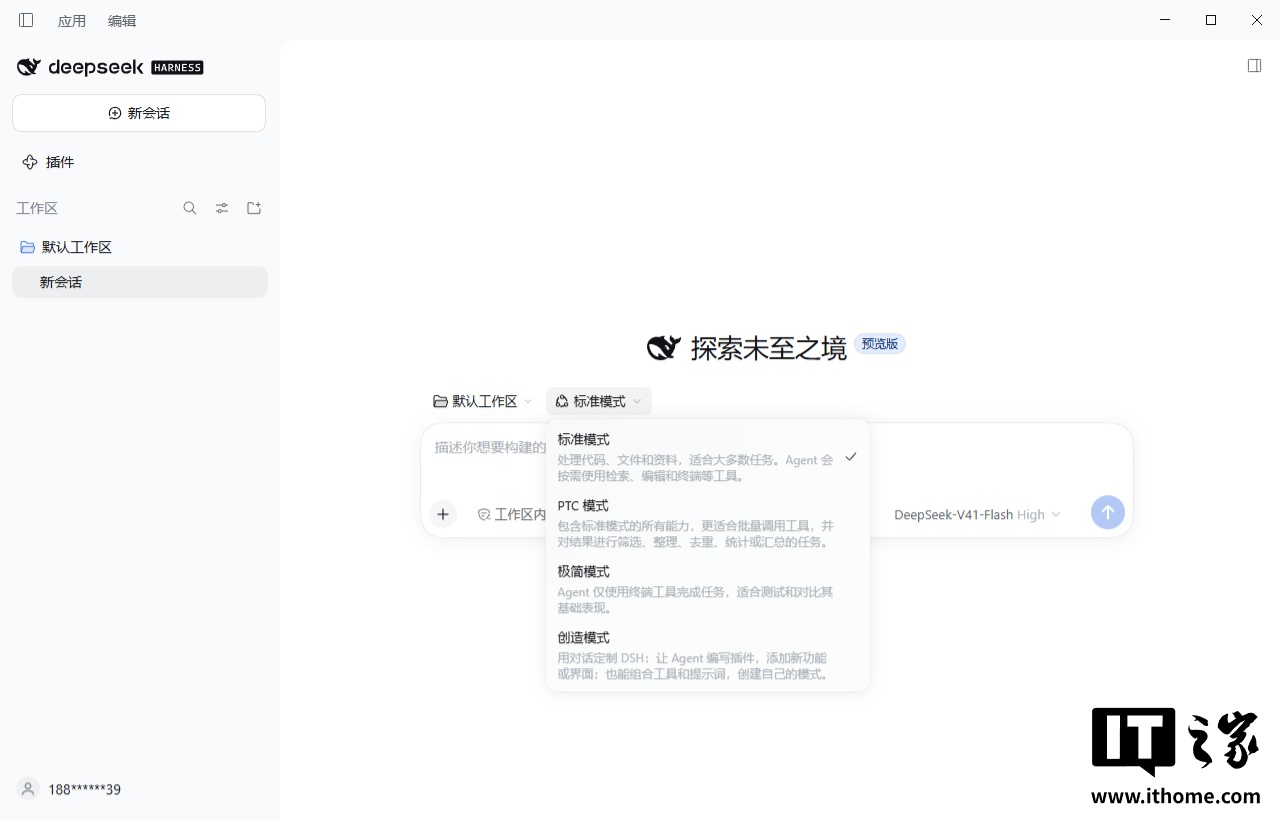The height and width of the screenshot is (820, 1280).
Task: Close the application window
Action: (1257, 20)
